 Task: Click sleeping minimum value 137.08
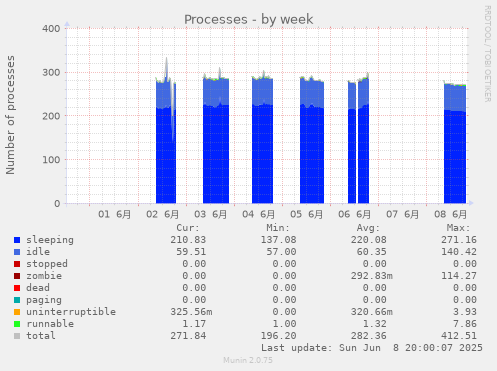tap(278, 240)
